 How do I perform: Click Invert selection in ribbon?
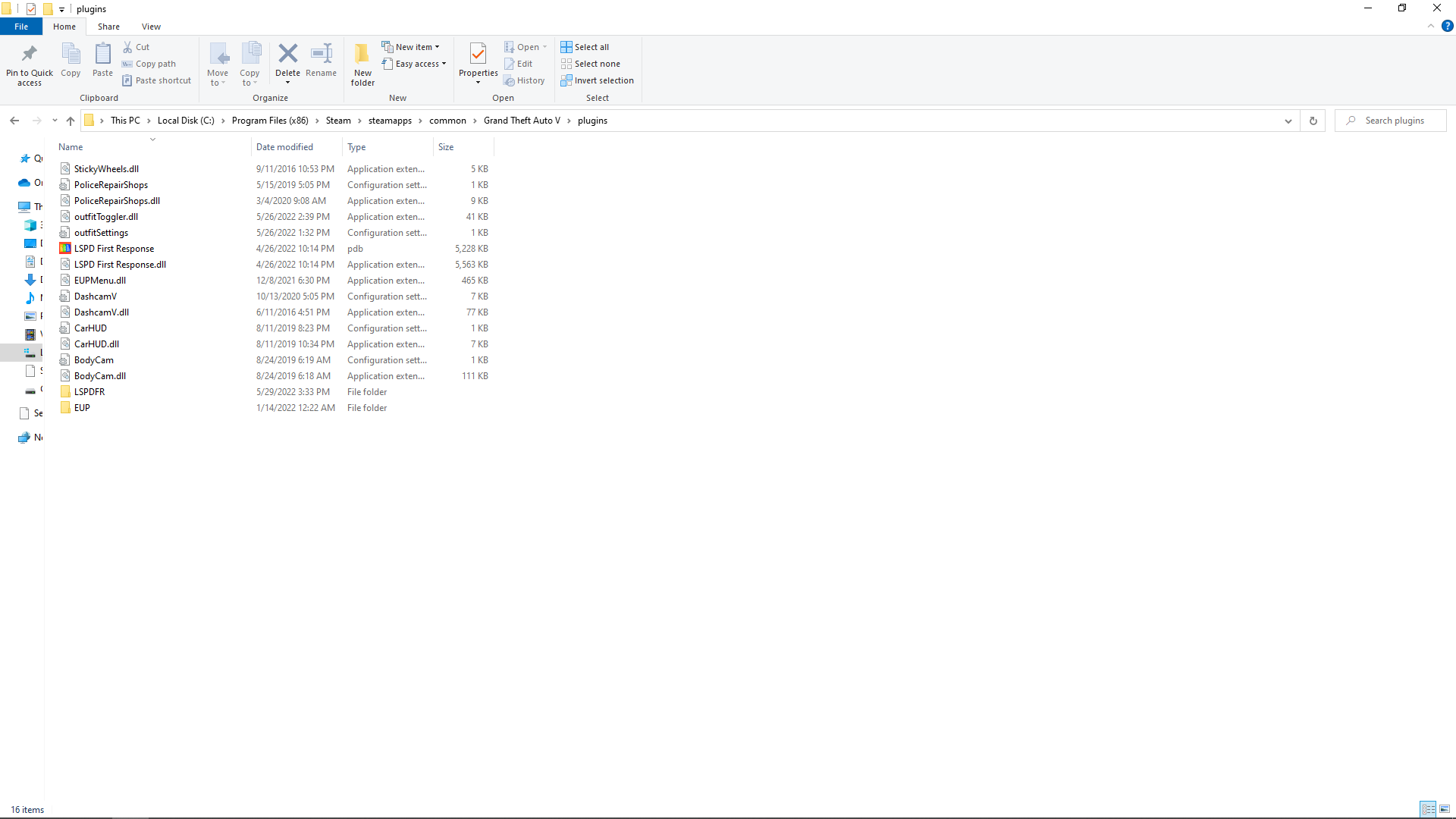(x=597, y=80)
